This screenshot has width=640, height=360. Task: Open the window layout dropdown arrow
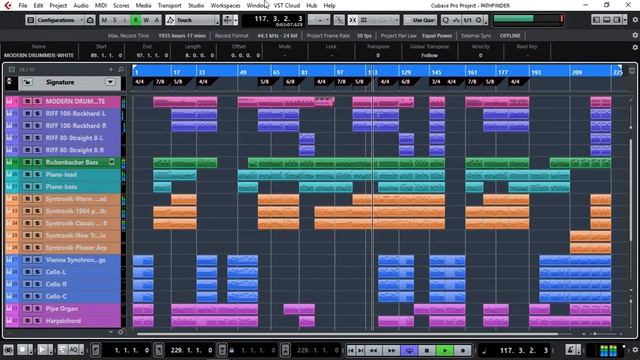(x=625, y=20)
